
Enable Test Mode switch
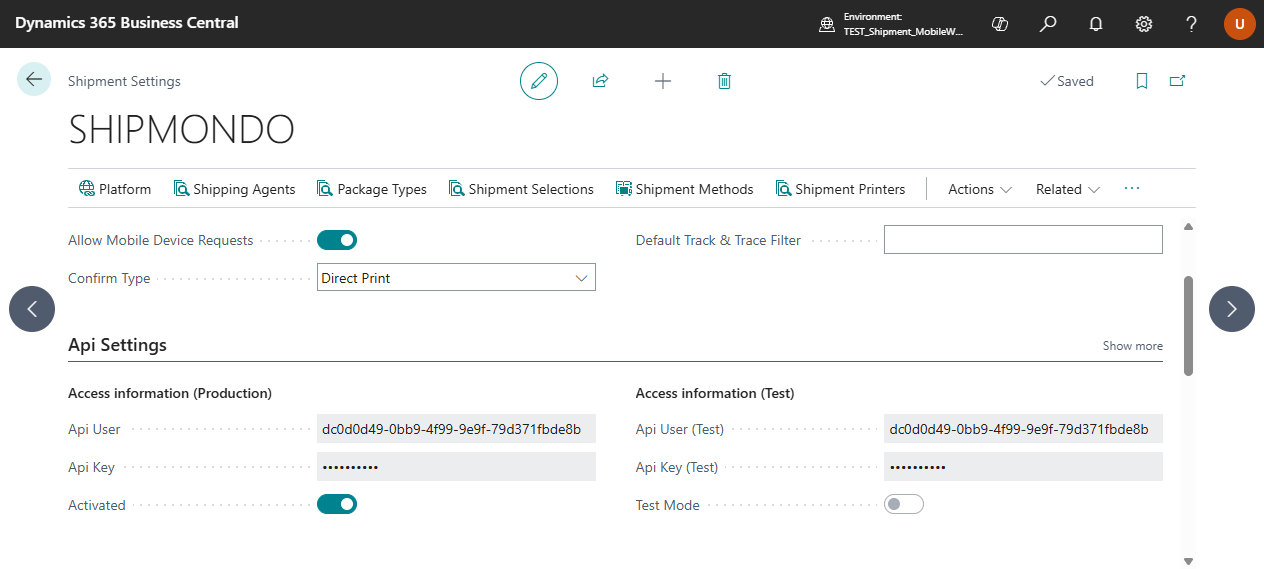click(904, 504)
